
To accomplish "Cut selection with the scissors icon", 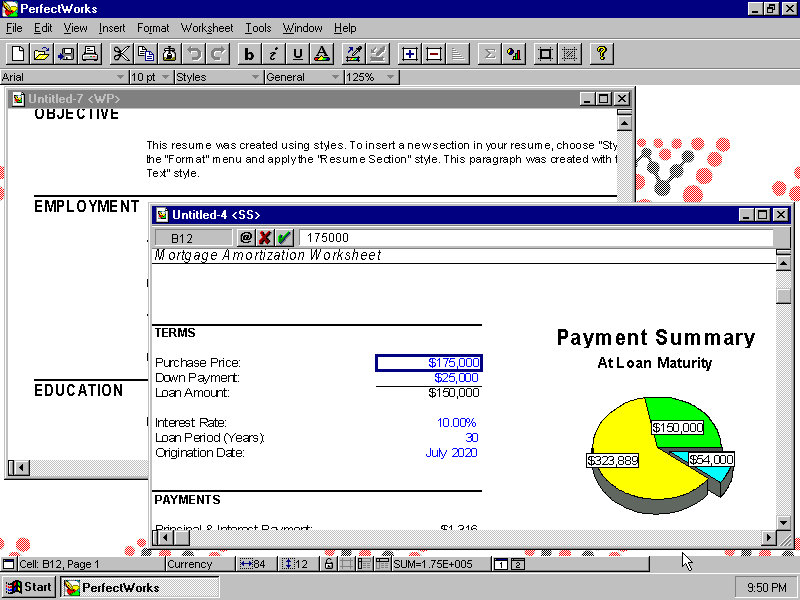I will tap(121, 54).
